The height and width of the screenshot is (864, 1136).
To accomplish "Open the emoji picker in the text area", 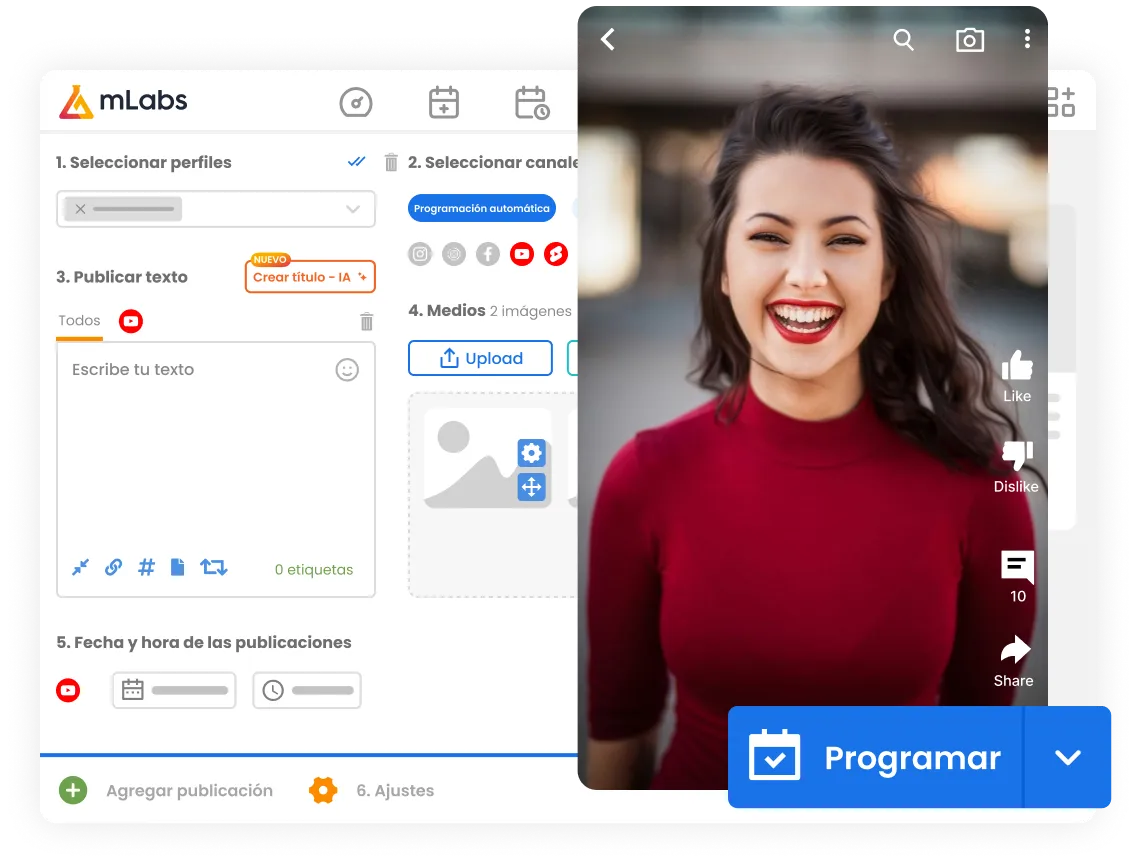I will pos(347,369).
